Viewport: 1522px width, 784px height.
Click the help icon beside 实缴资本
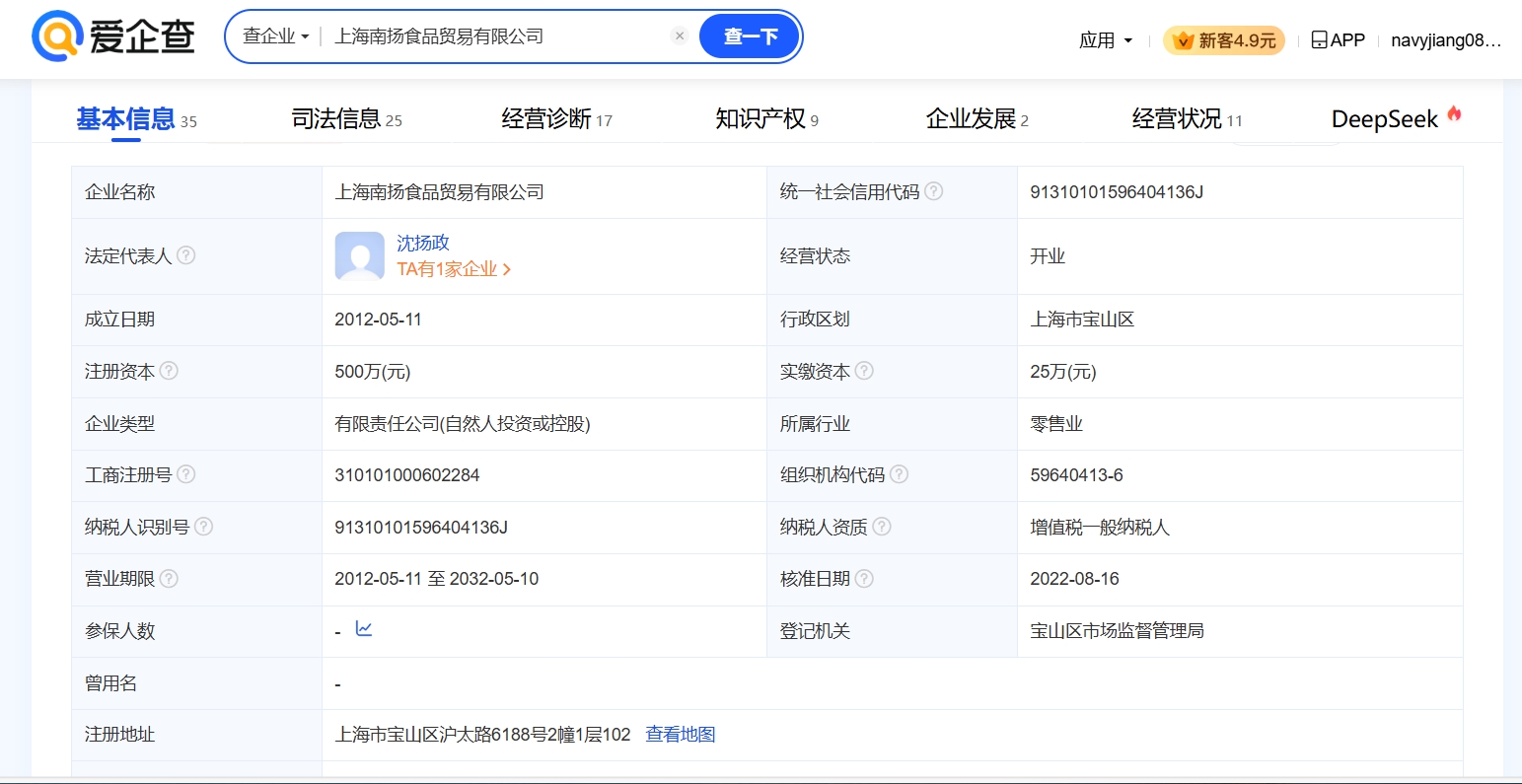click(x=864, y=371)
